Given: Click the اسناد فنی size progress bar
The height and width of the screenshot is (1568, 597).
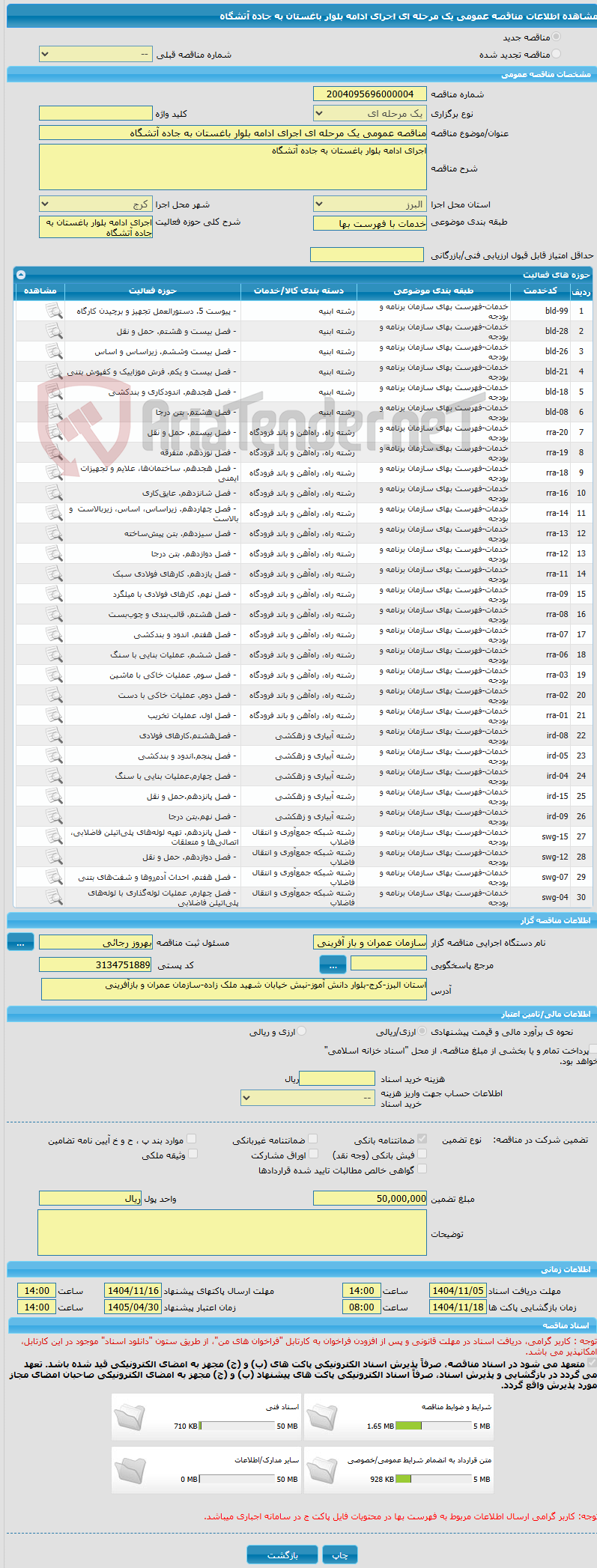Looking at the screenshot, I should tap(237, 1426).
